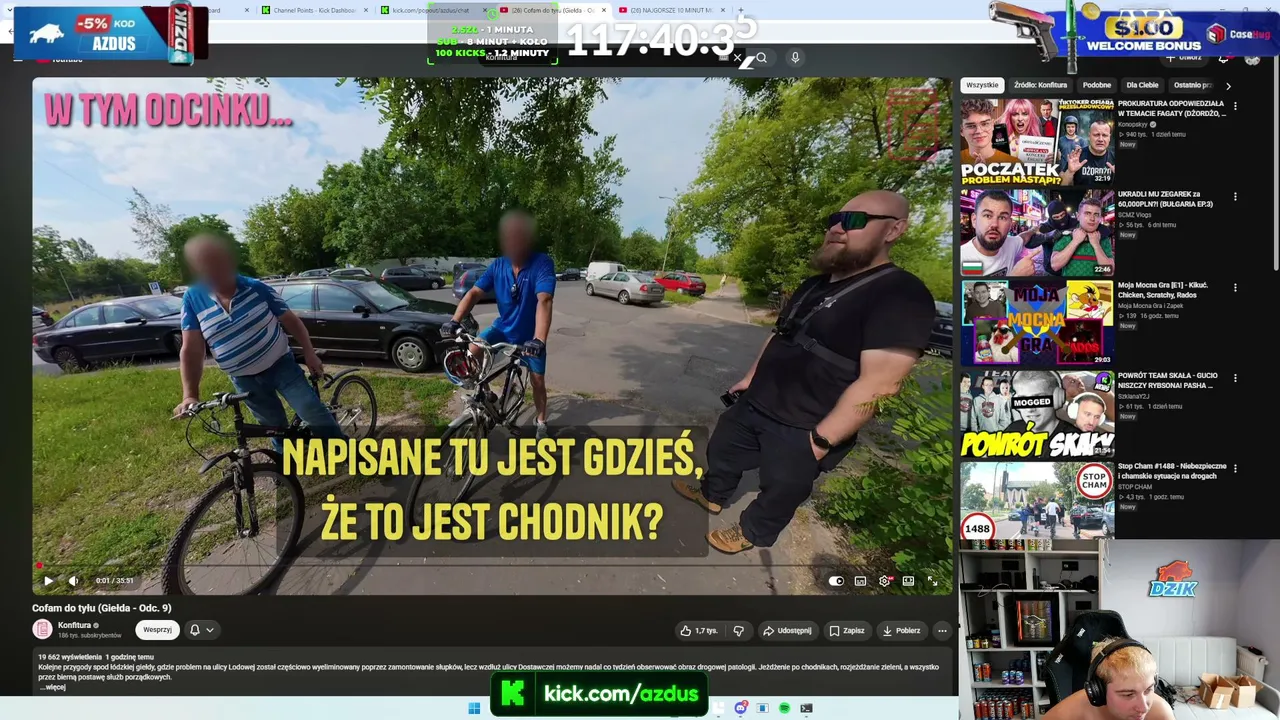Image resolution: width=1280 pixels, height=720 pixels.
Task: Mute the video using the volume icon
Action: (x=73, y=580)
